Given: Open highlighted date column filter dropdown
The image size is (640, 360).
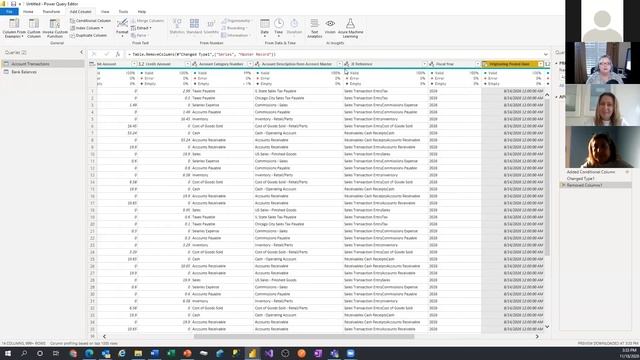Looking at the screenshot, I should 540,64.
